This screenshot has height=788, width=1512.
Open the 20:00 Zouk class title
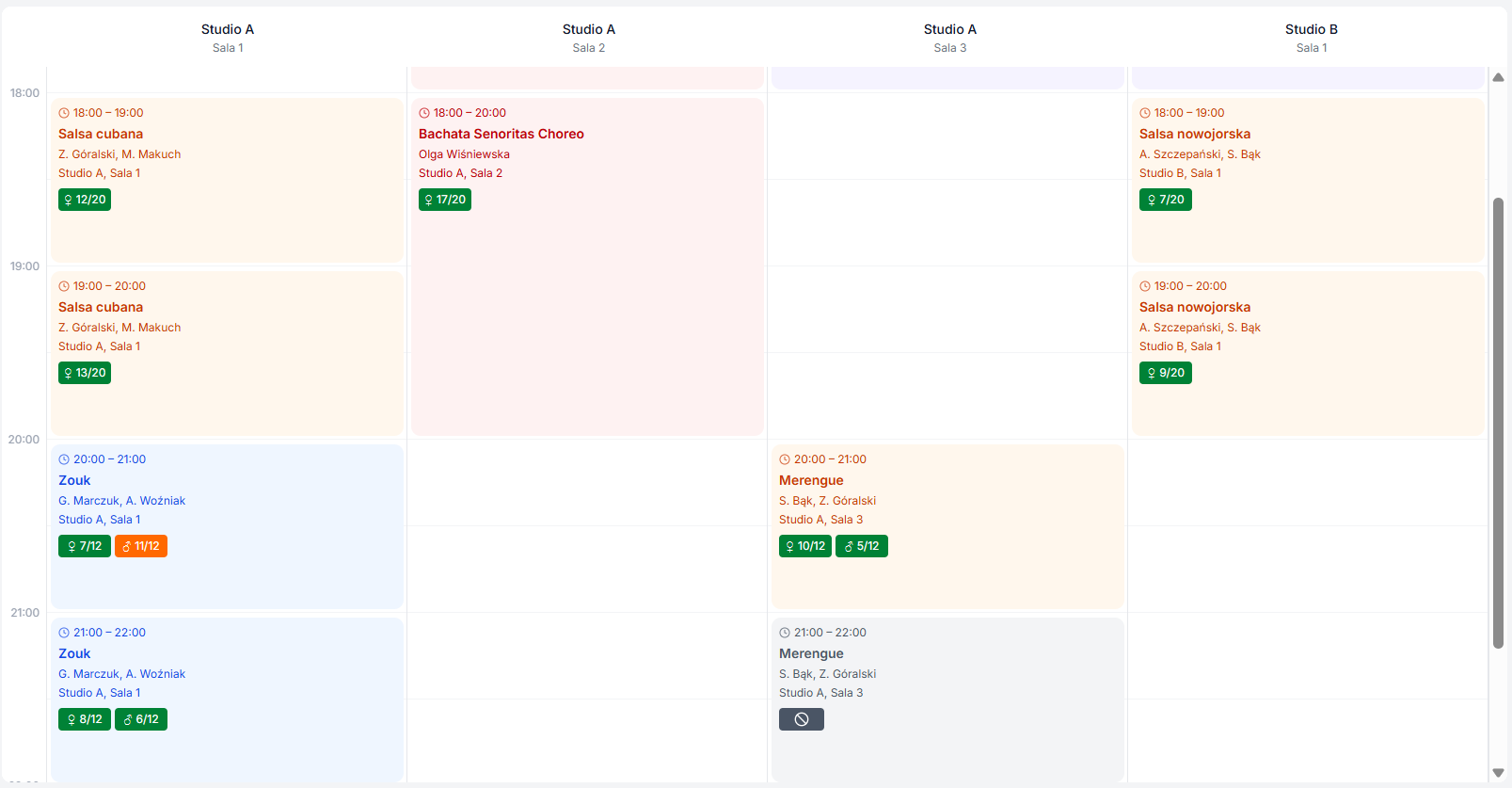click(74, 480)
